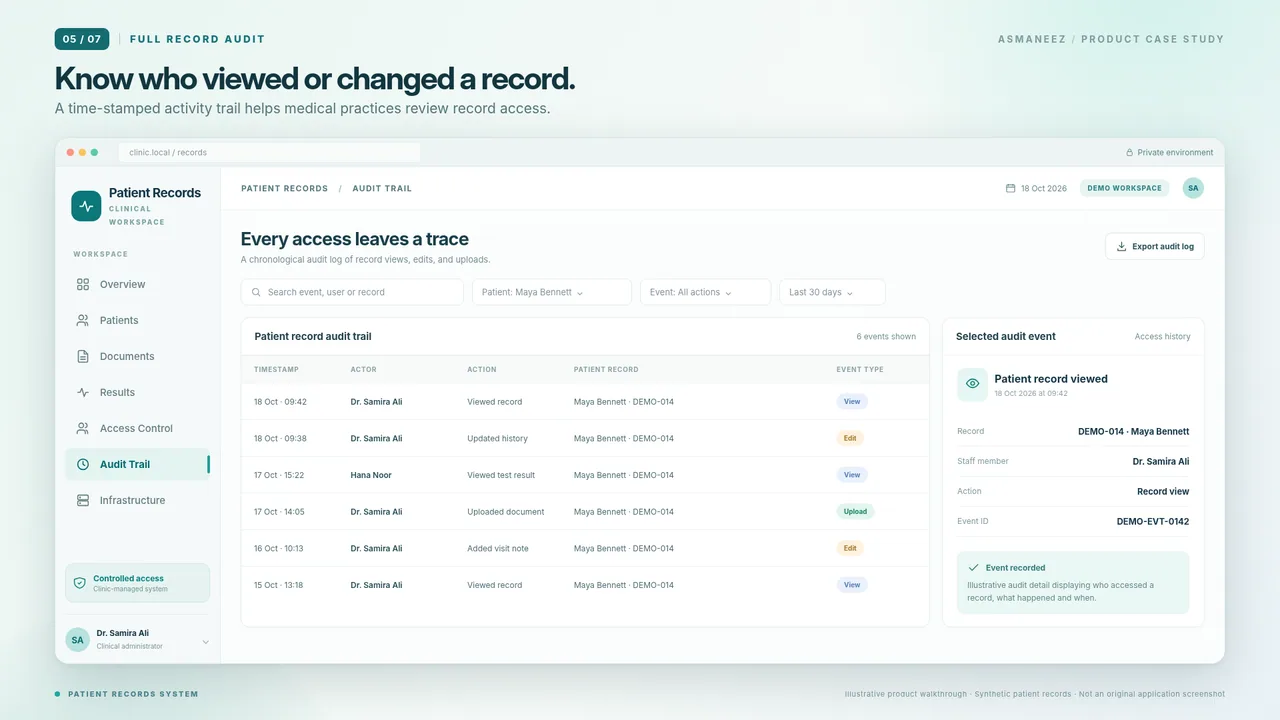Click the 15 Oct · 13:18 timestamp
1280x720 pixels.
coord(279,585)
